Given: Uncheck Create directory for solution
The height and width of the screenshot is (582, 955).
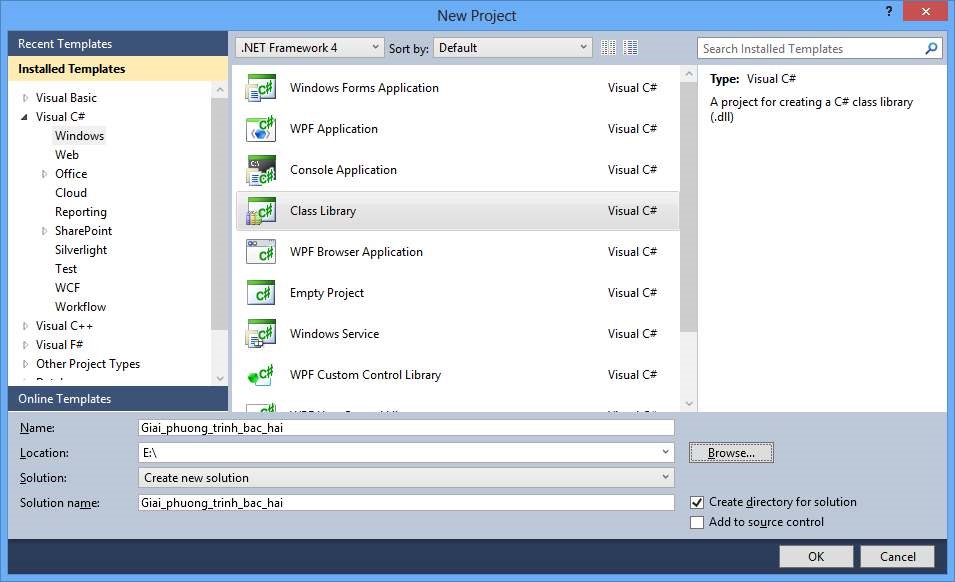Looking at the screenshot, I should (697, 502).
